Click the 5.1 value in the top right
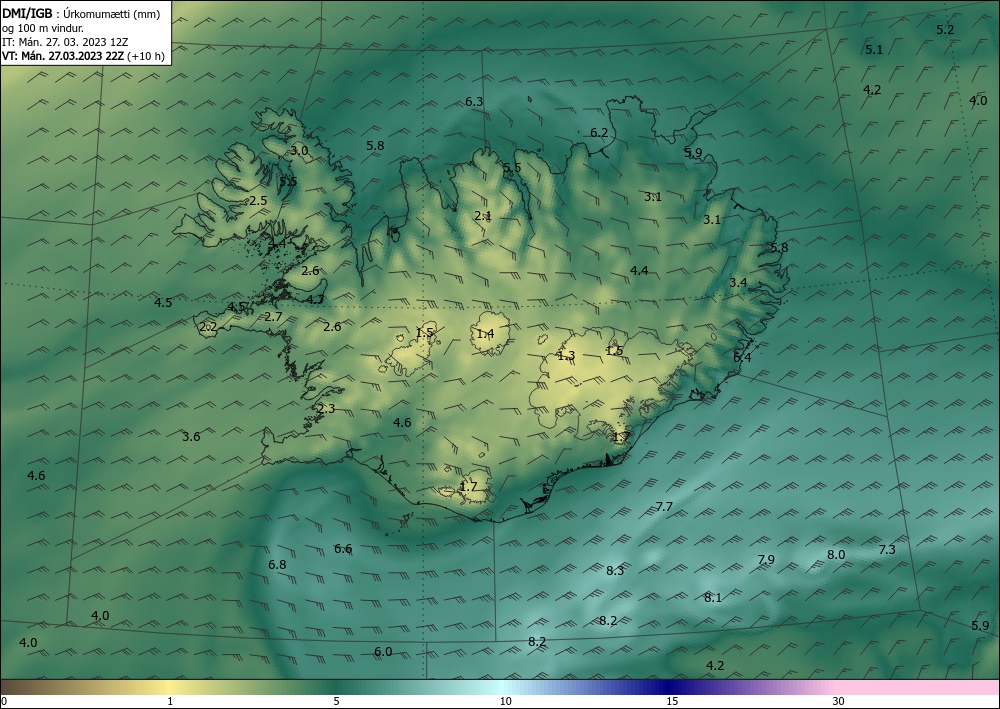Screen dimensions: 1000x709 874,49
